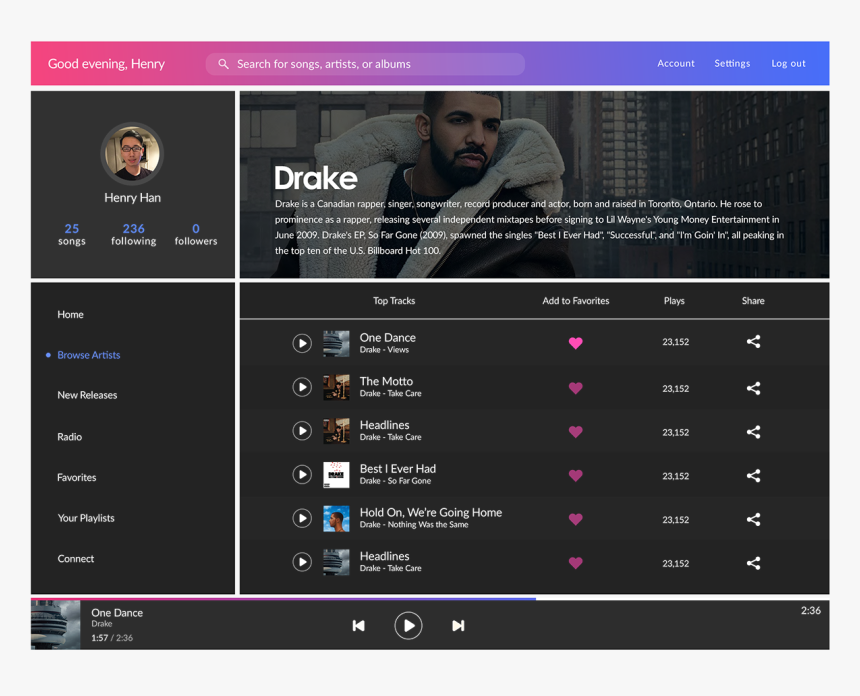Click Best I Ever Had album art
The image size is (860, 696).
(336, 474)
